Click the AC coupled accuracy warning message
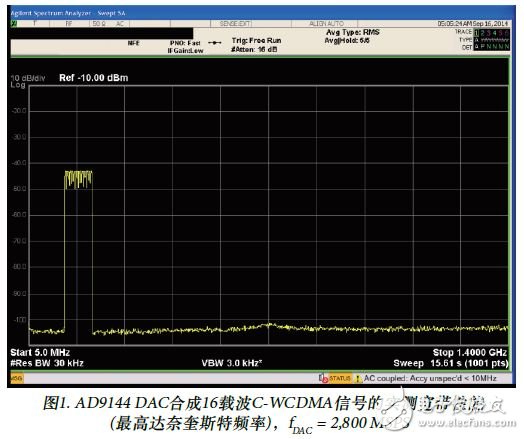 (x=430, y=378)
